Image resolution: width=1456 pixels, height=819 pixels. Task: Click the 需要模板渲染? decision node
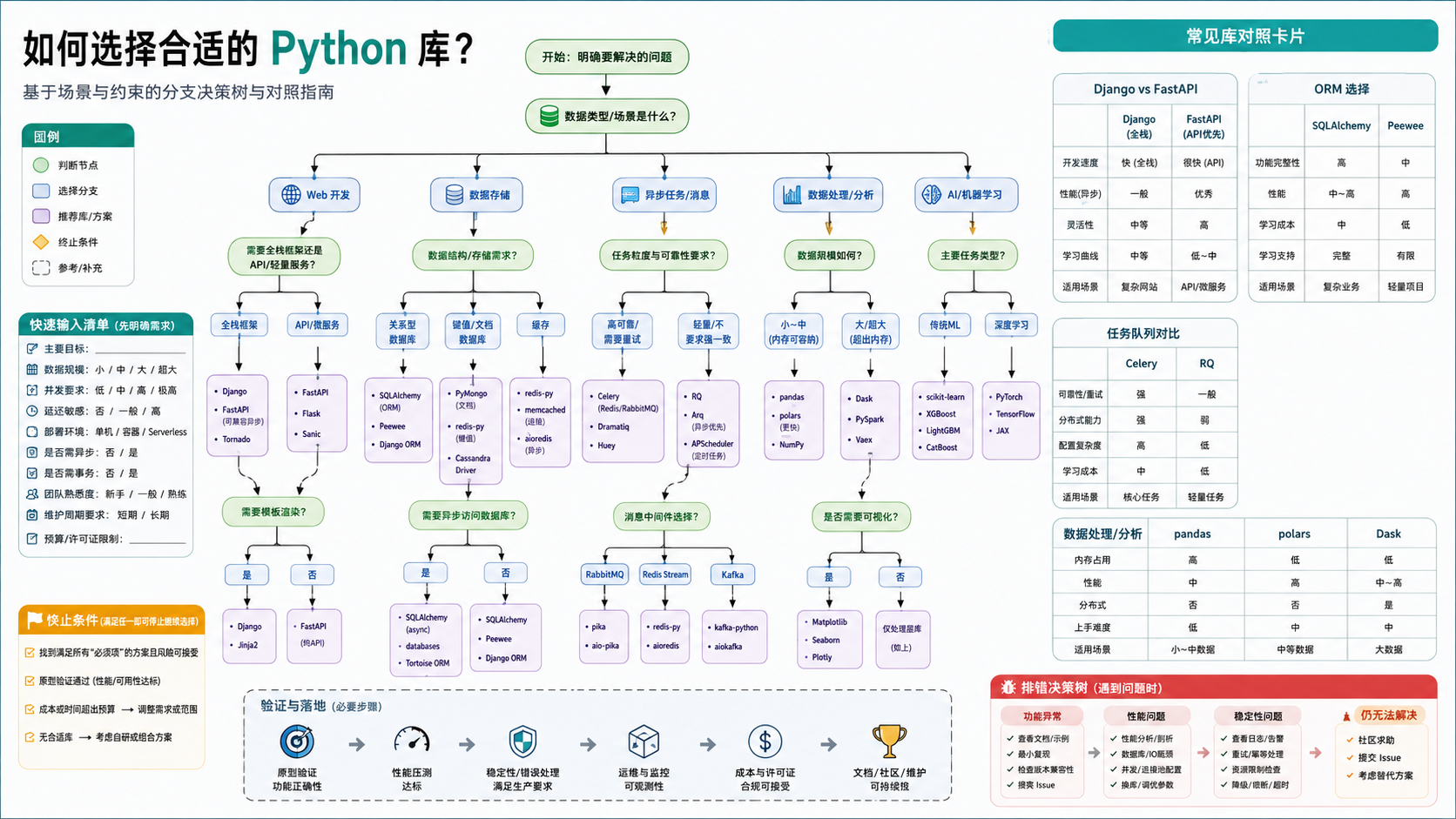273,512
